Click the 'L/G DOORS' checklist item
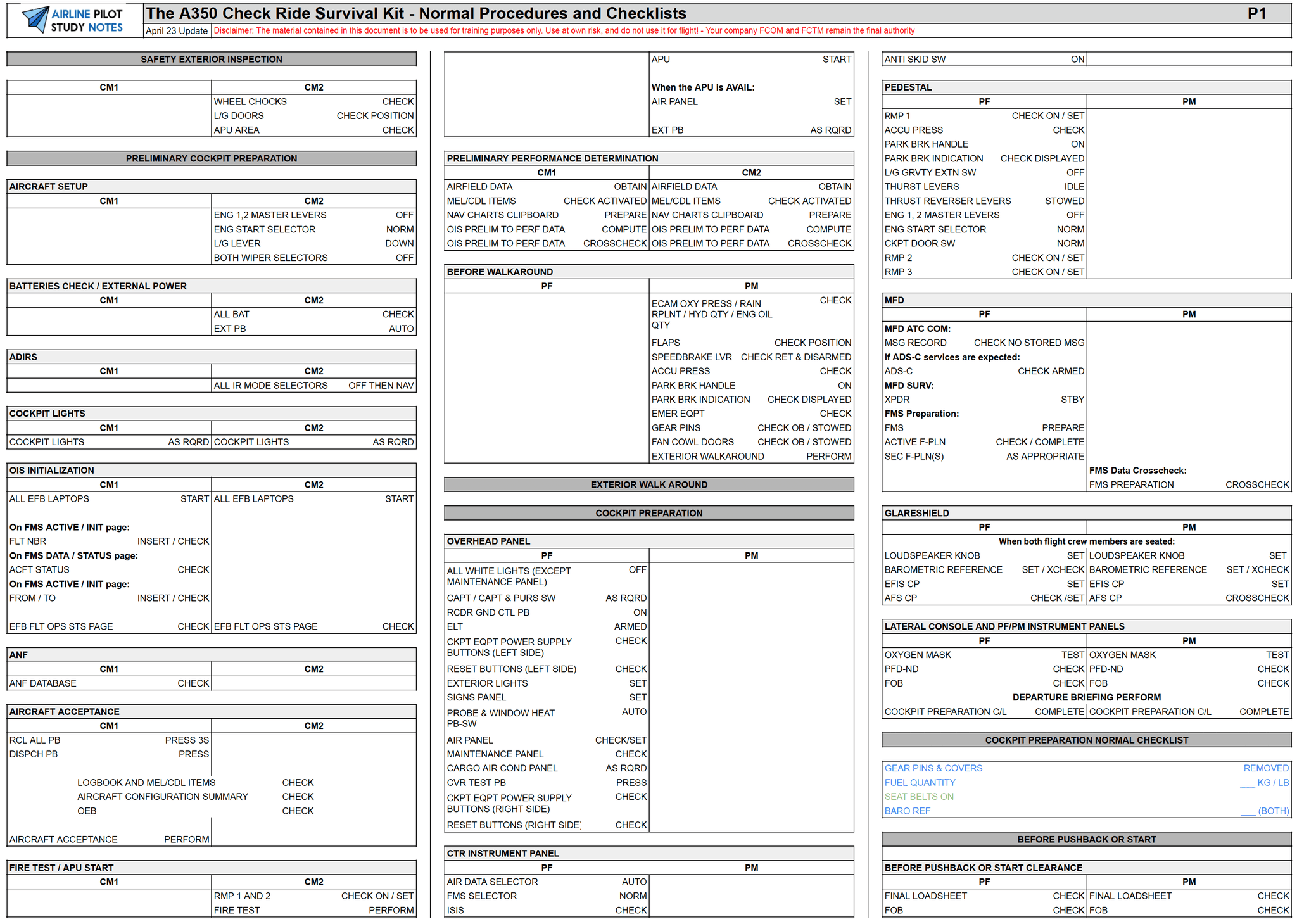Screen dimensions: 1297x924 (314, 116)
